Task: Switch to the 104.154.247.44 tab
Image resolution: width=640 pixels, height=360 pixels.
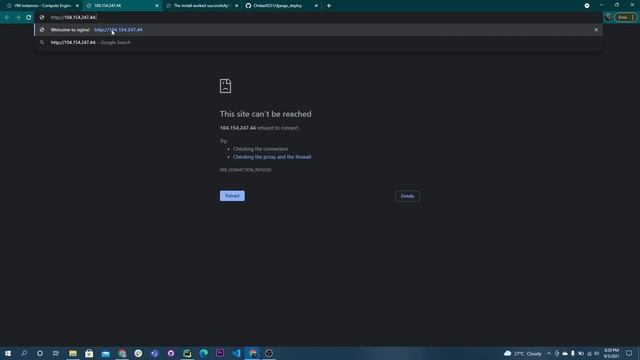Action: pos(122,6)
